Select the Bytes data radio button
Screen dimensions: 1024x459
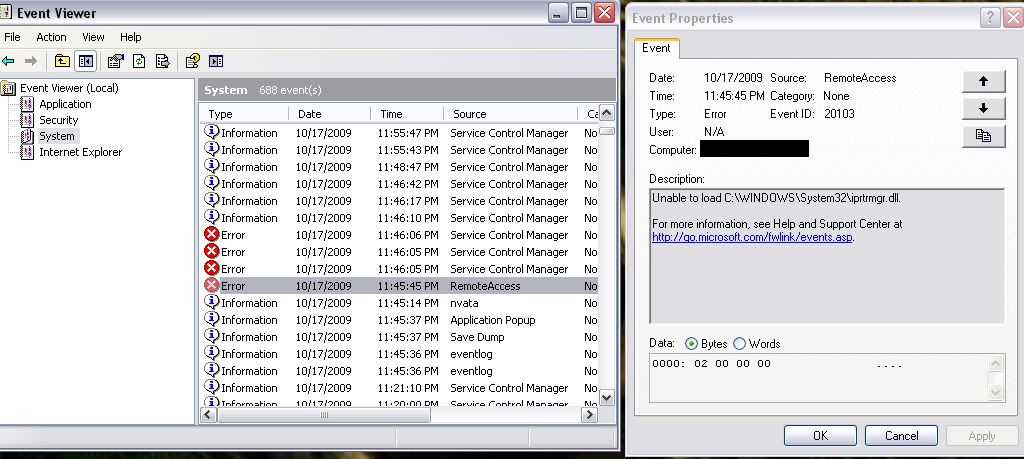pos(691,343)
